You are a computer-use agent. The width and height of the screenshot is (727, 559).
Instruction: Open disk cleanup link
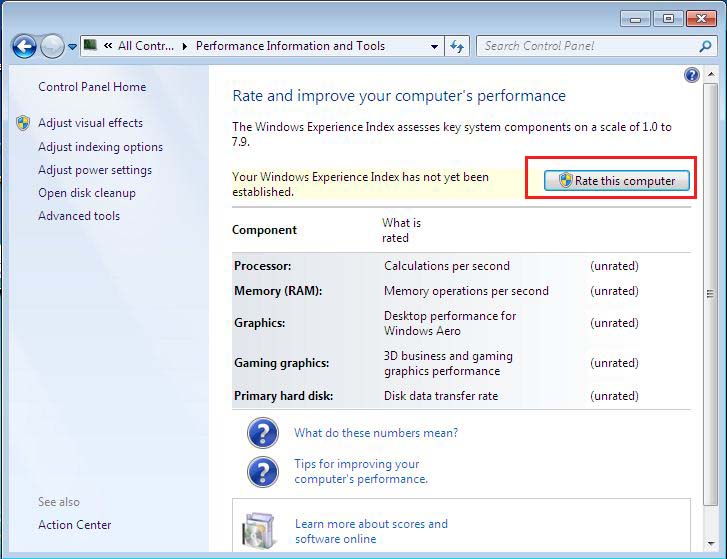(87, 193)
